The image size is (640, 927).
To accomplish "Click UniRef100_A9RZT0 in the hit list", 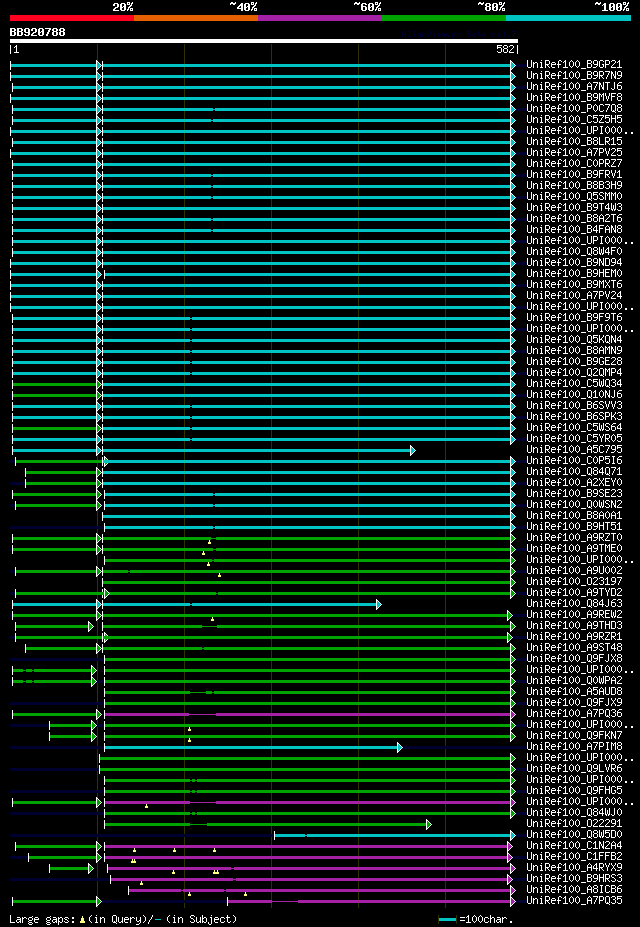I will 574,539.
